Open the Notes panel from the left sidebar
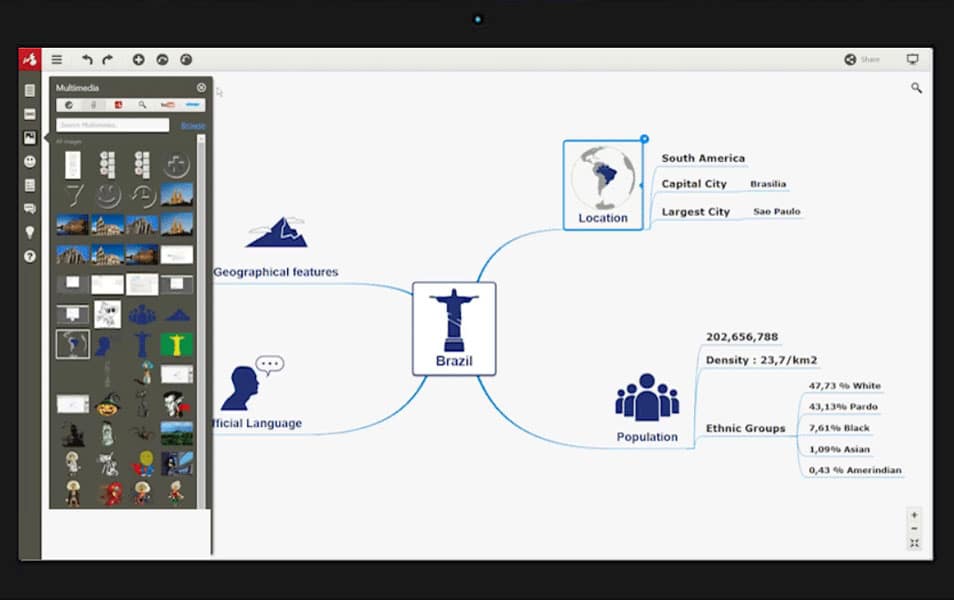 click(30, 90)
